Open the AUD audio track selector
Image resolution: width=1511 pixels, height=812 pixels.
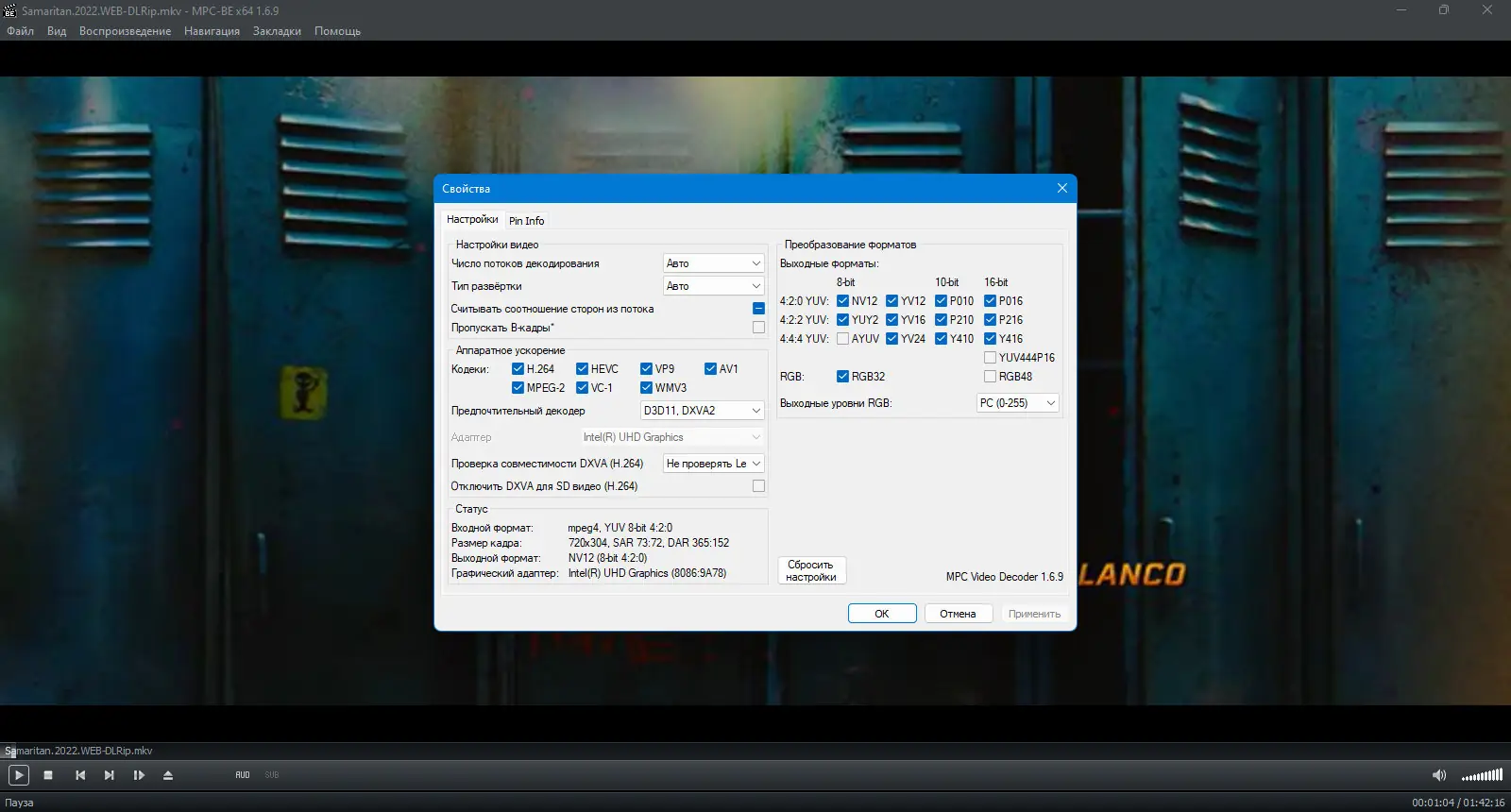tap(243, 775)
